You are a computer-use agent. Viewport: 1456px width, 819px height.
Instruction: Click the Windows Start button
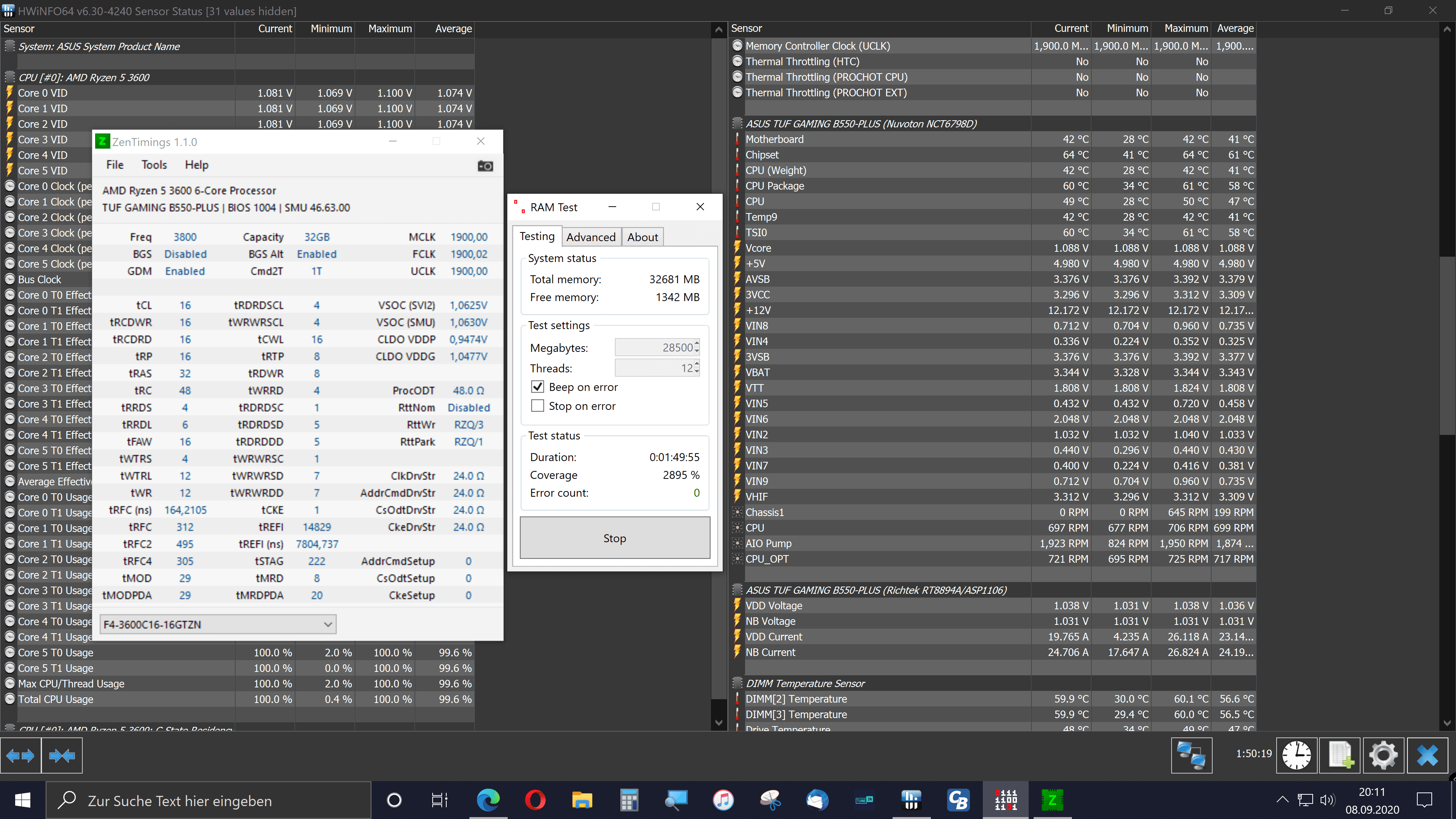tap(23, 800)
